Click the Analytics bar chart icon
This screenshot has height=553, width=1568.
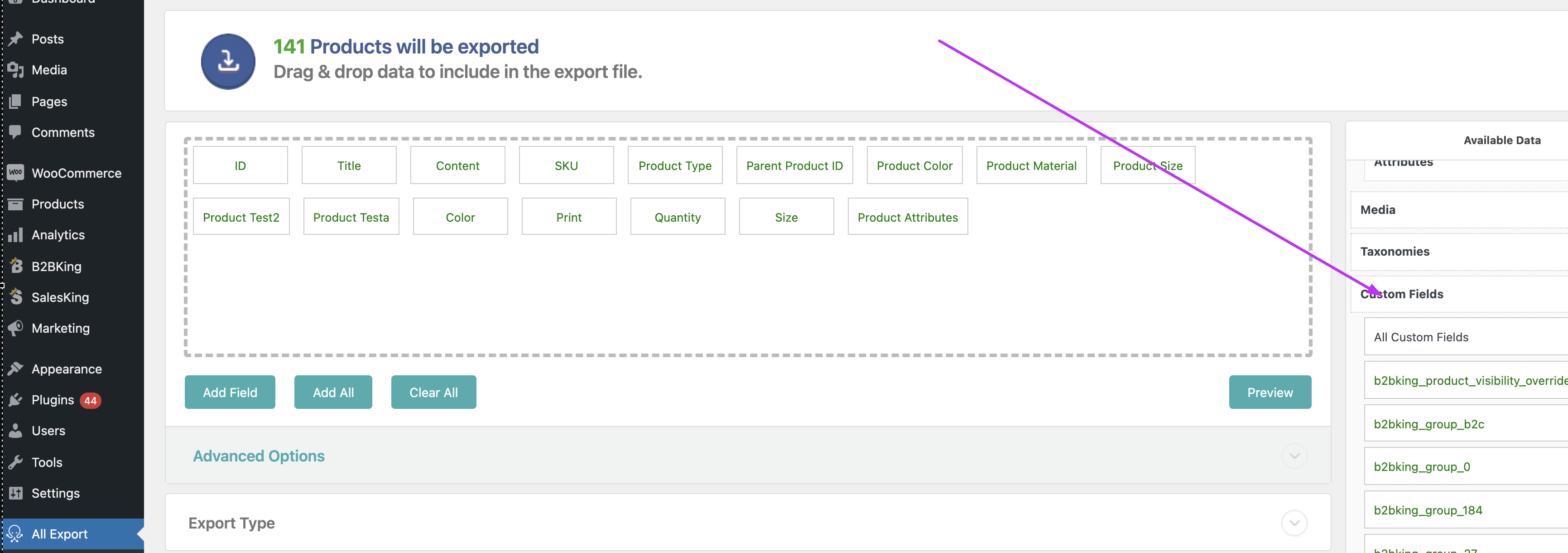point(16,235)
